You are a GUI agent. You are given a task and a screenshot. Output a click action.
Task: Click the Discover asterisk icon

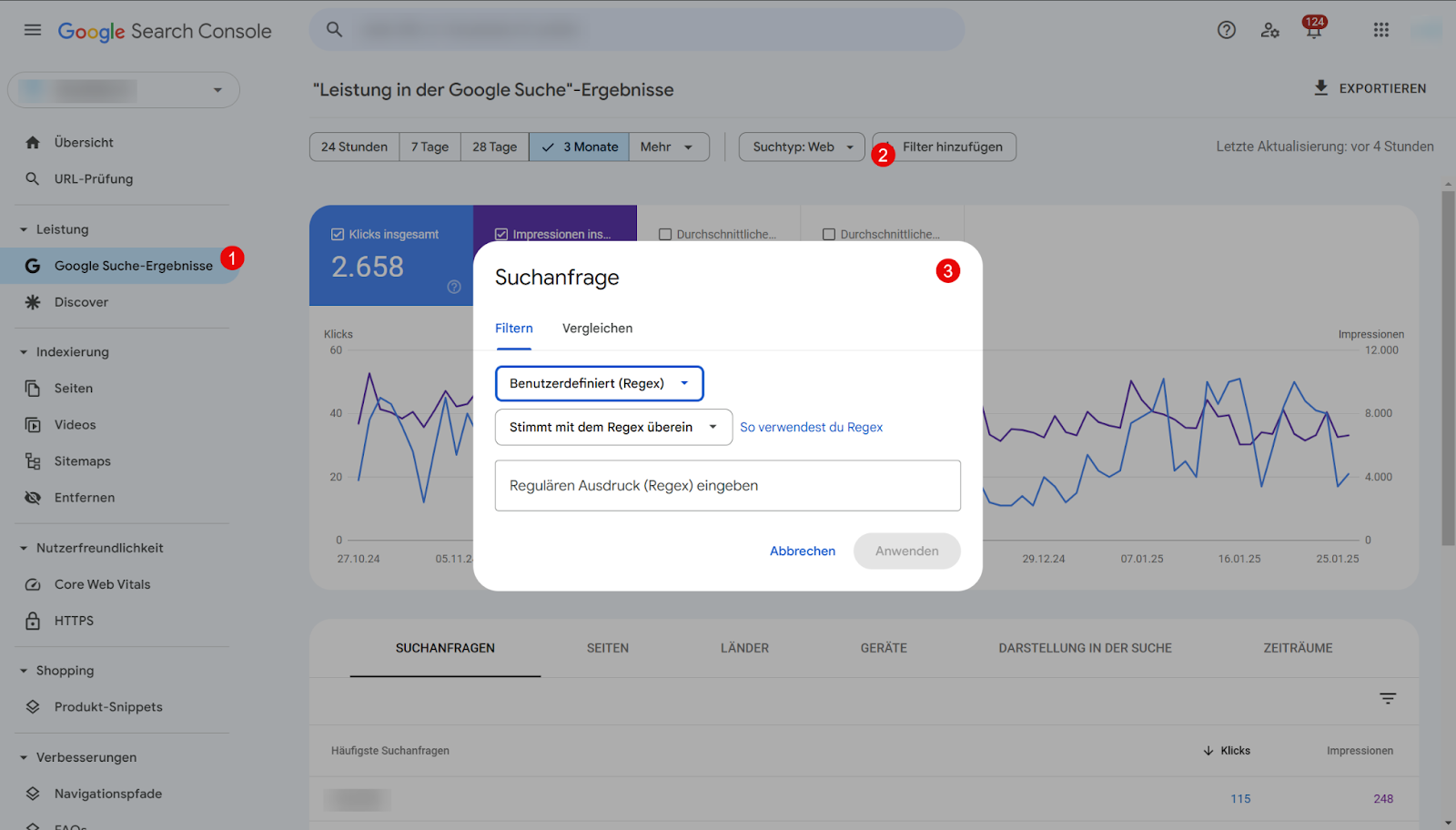(33, 302)
